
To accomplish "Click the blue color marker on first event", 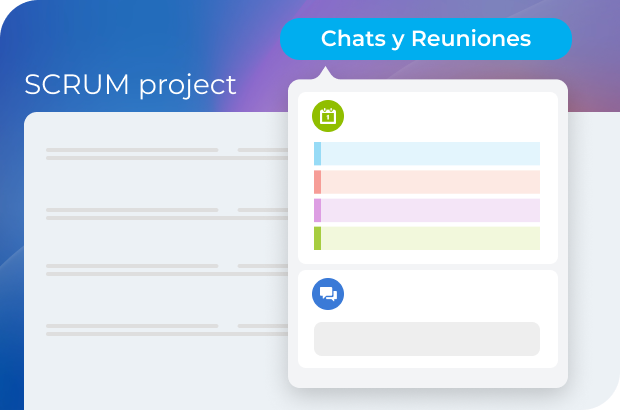I will click(x=317, y=153).
